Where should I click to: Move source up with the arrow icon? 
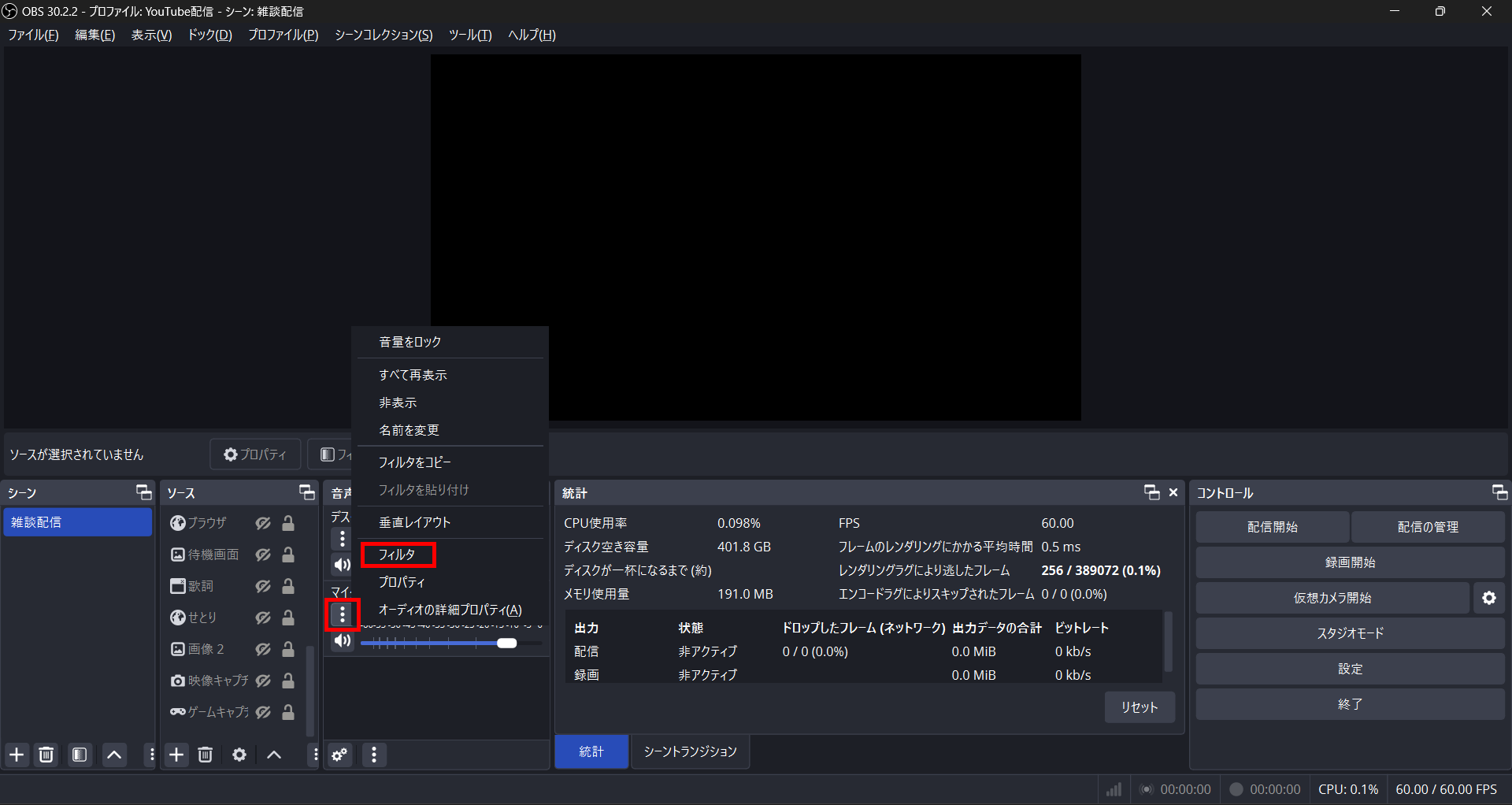point(274,755)
